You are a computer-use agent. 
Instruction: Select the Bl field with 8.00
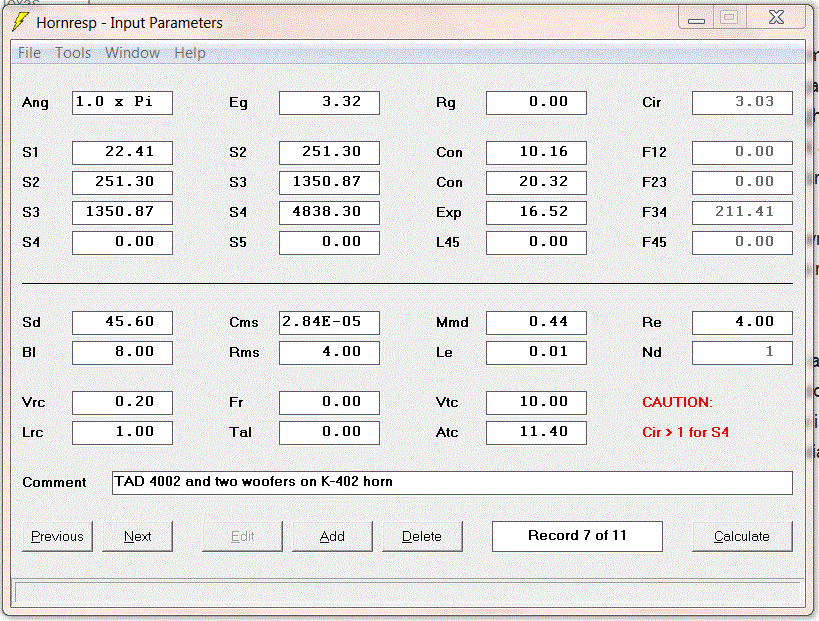coord(122,353)
